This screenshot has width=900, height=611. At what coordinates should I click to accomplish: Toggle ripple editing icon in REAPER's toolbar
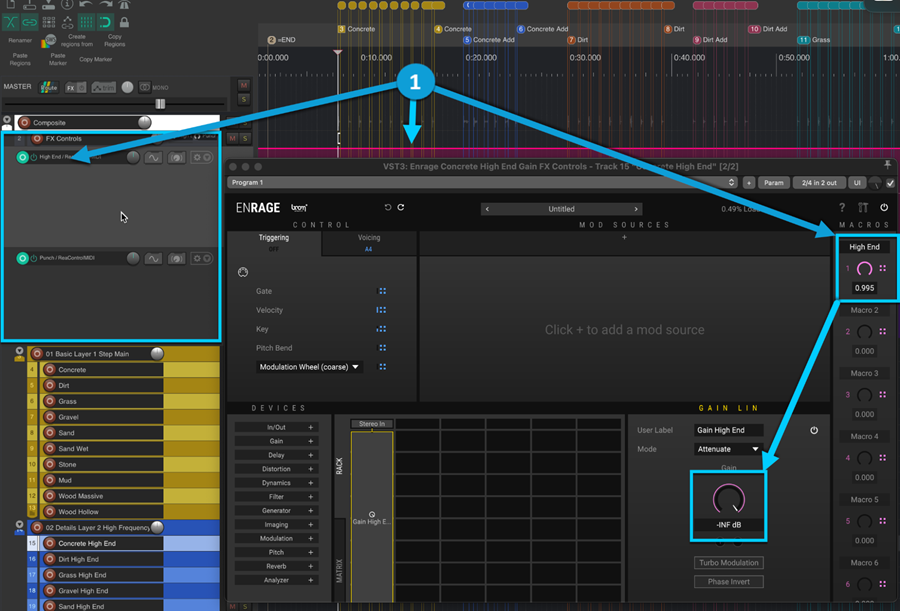(49, 22)
